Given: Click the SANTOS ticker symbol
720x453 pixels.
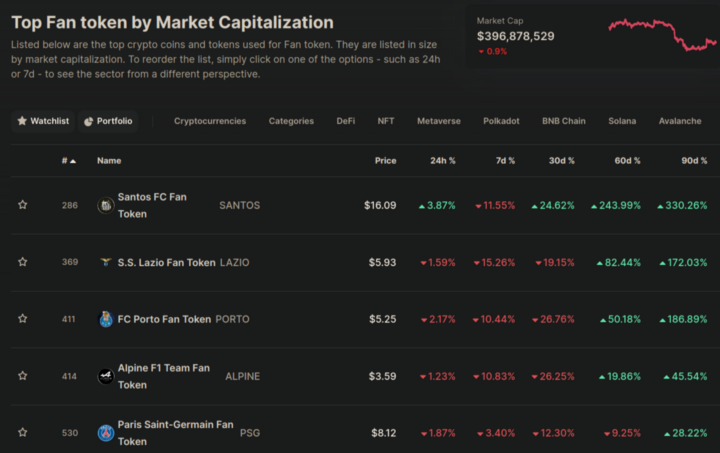Looking at the screenshot, I should click(239, 205).
